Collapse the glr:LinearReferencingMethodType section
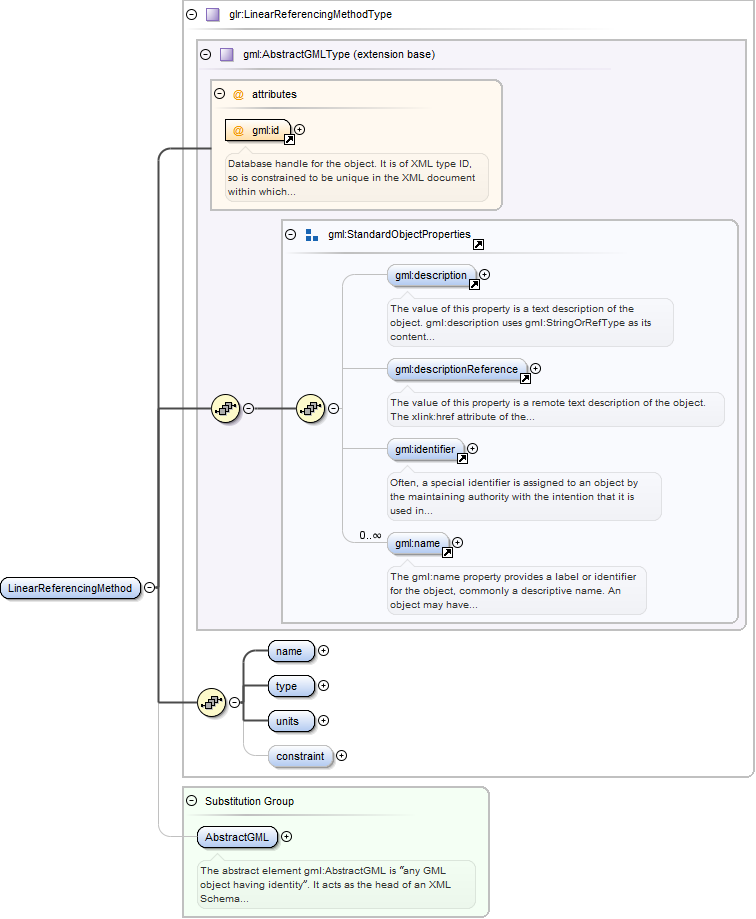Image resolution: width=756 pixels, height=919 pixels. click(192, 15)
